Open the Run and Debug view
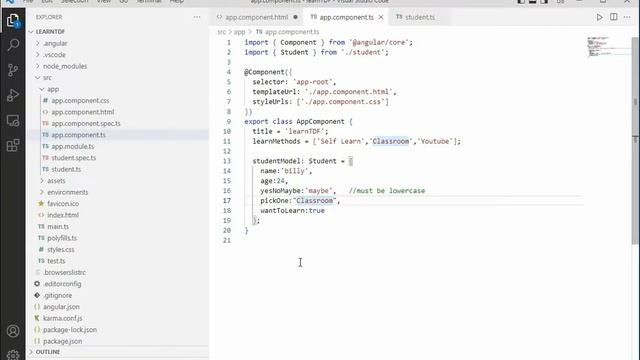Viewport: 640px width, 360px height. (13, 95)
